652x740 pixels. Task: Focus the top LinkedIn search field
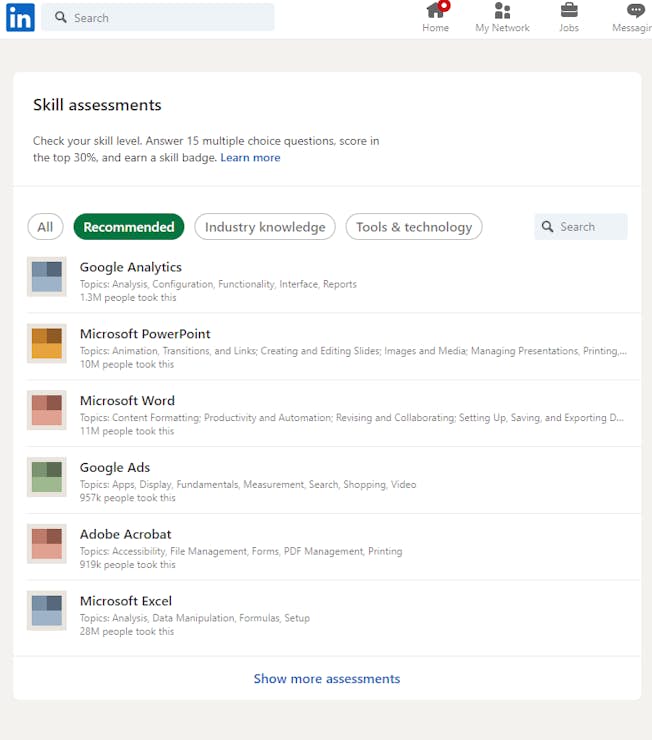pos(158,17)
